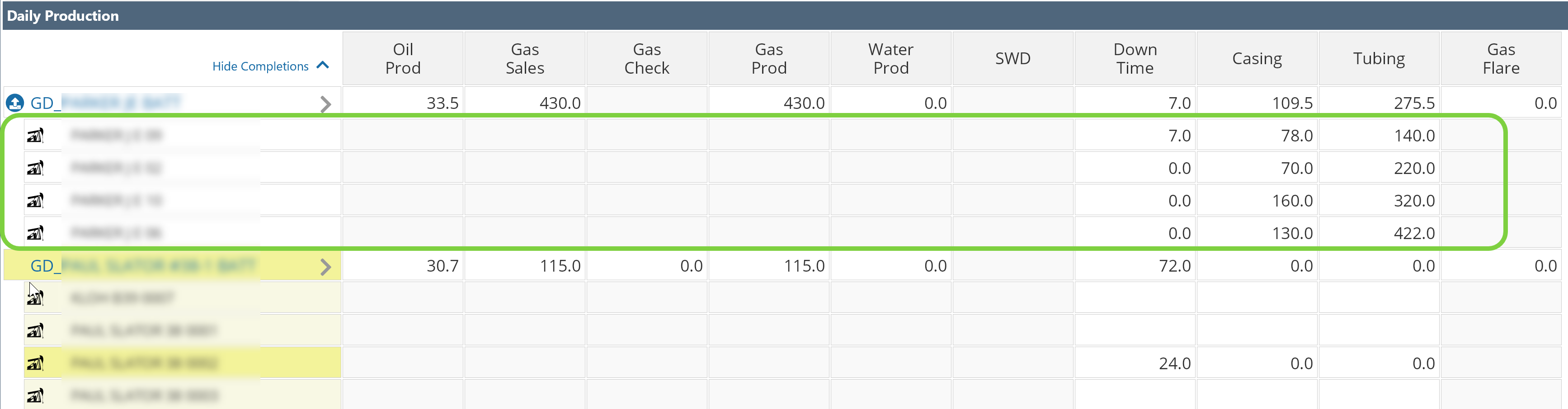Click the Tubing cell showing 422.0
This screenshot has height=409, width=1568.
1379,233
